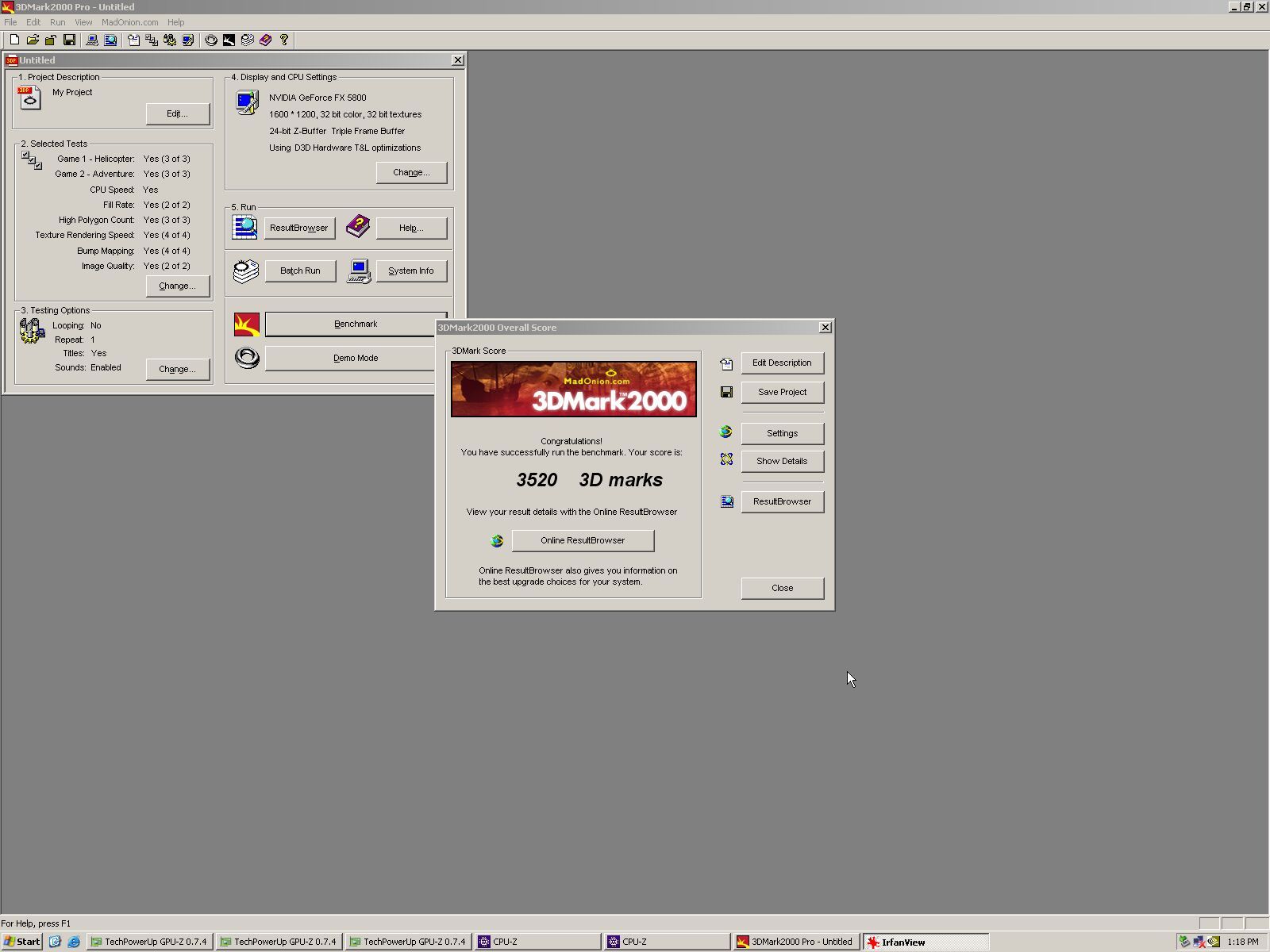The width and height of the screenshot is (1270, 952).
Task: Open ResultBrowser in the Run section
Action: tap(299, 228)
